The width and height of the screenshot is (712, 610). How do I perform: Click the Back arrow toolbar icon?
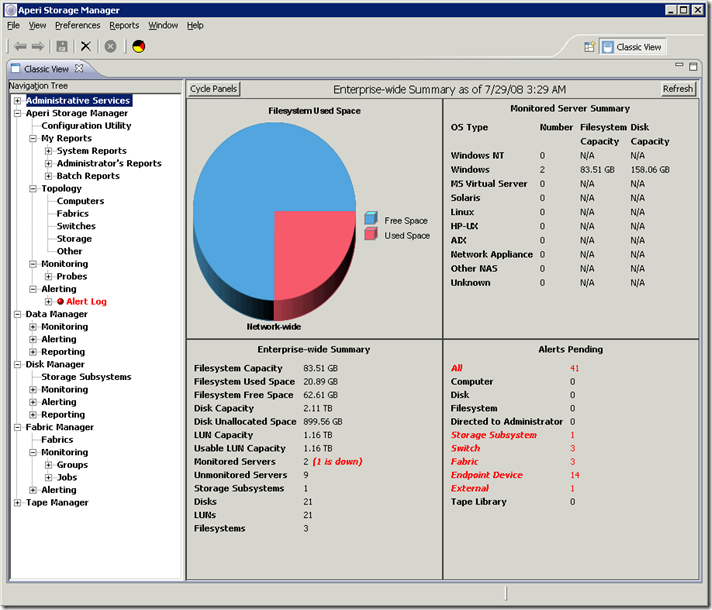point(20,46)
